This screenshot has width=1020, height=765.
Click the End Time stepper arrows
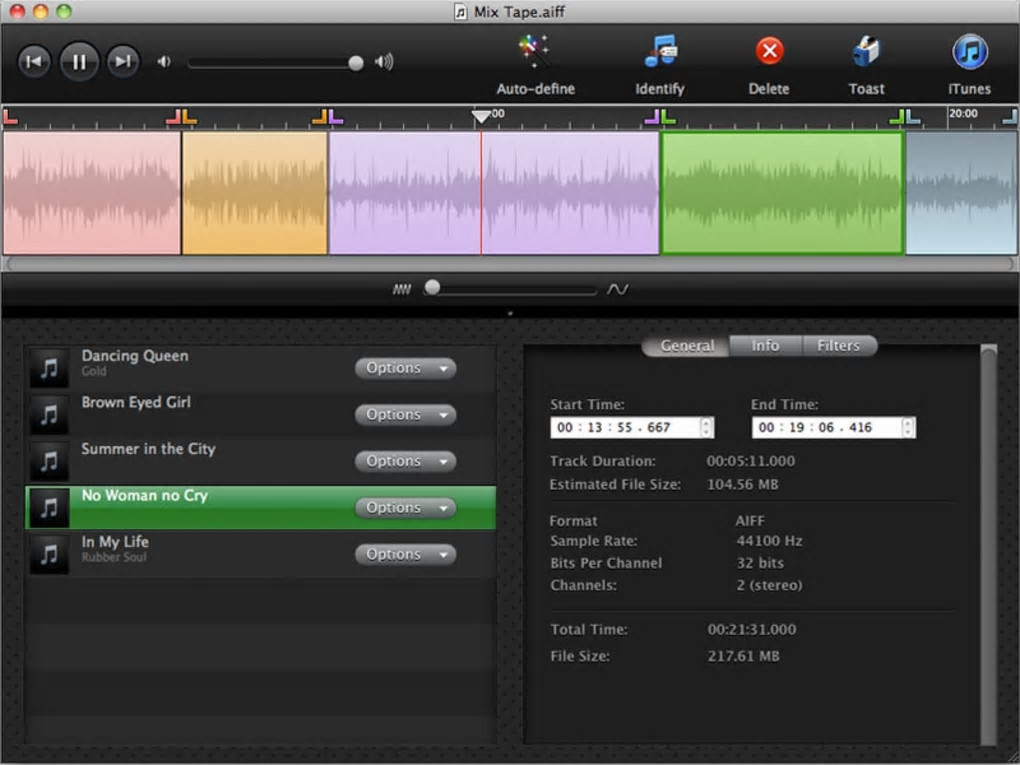[908, 427]
